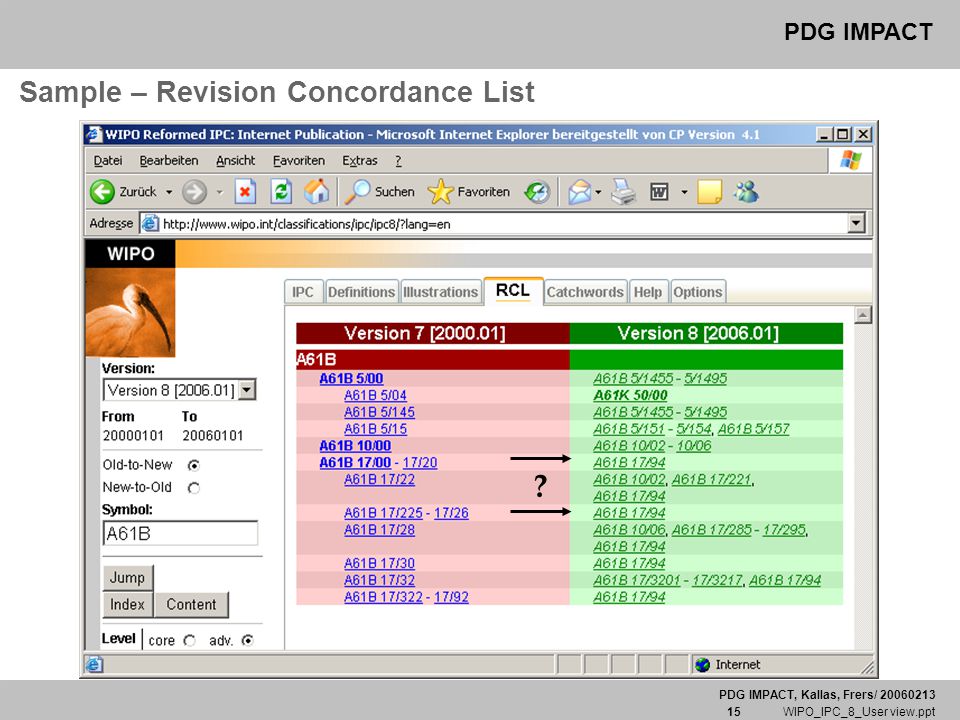960x720 pixels.
Task: Open the A61B 17/22 link
Action: coord(380,479)
